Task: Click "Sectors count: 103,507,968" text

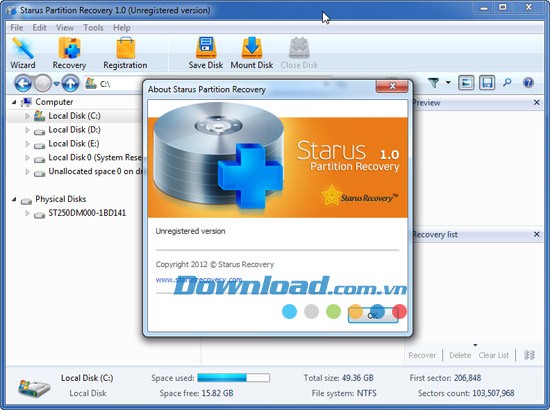Action: point(466,393)
